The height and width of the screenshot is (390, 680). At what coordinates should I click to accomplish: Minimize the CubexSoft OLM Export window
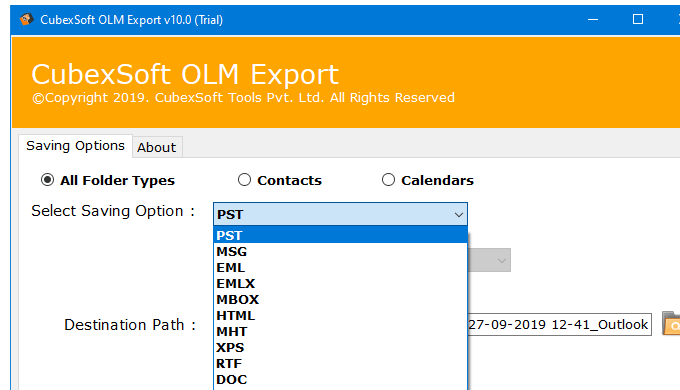click(x=593, y=20)
